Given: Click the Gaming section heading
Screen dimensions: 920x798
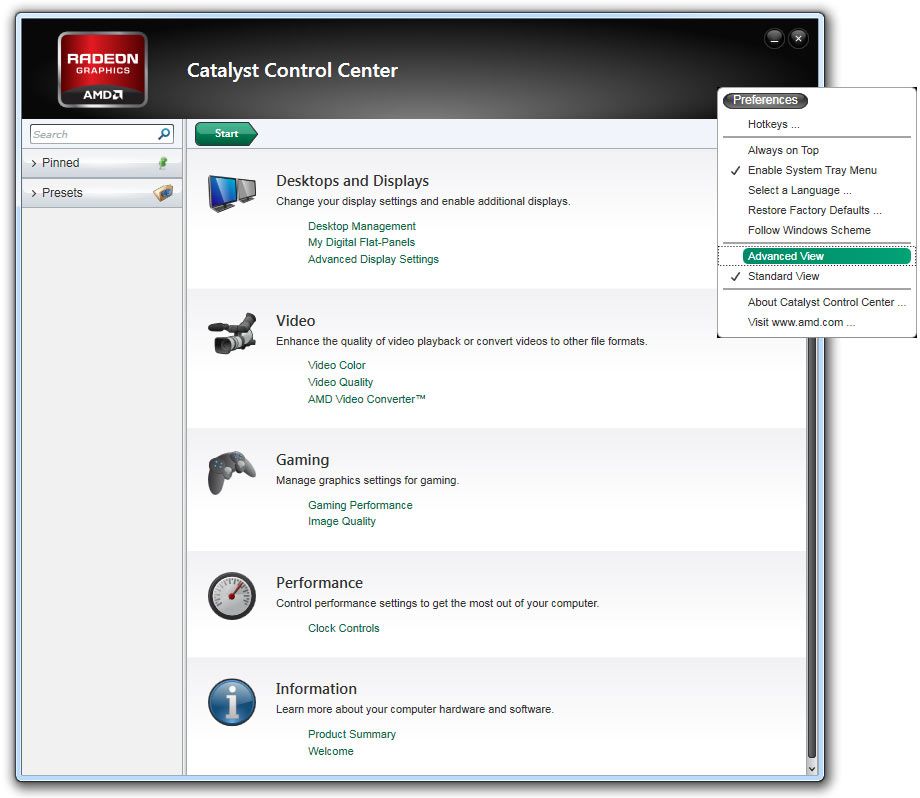Looking at the screenshot, I should (303, 460).
